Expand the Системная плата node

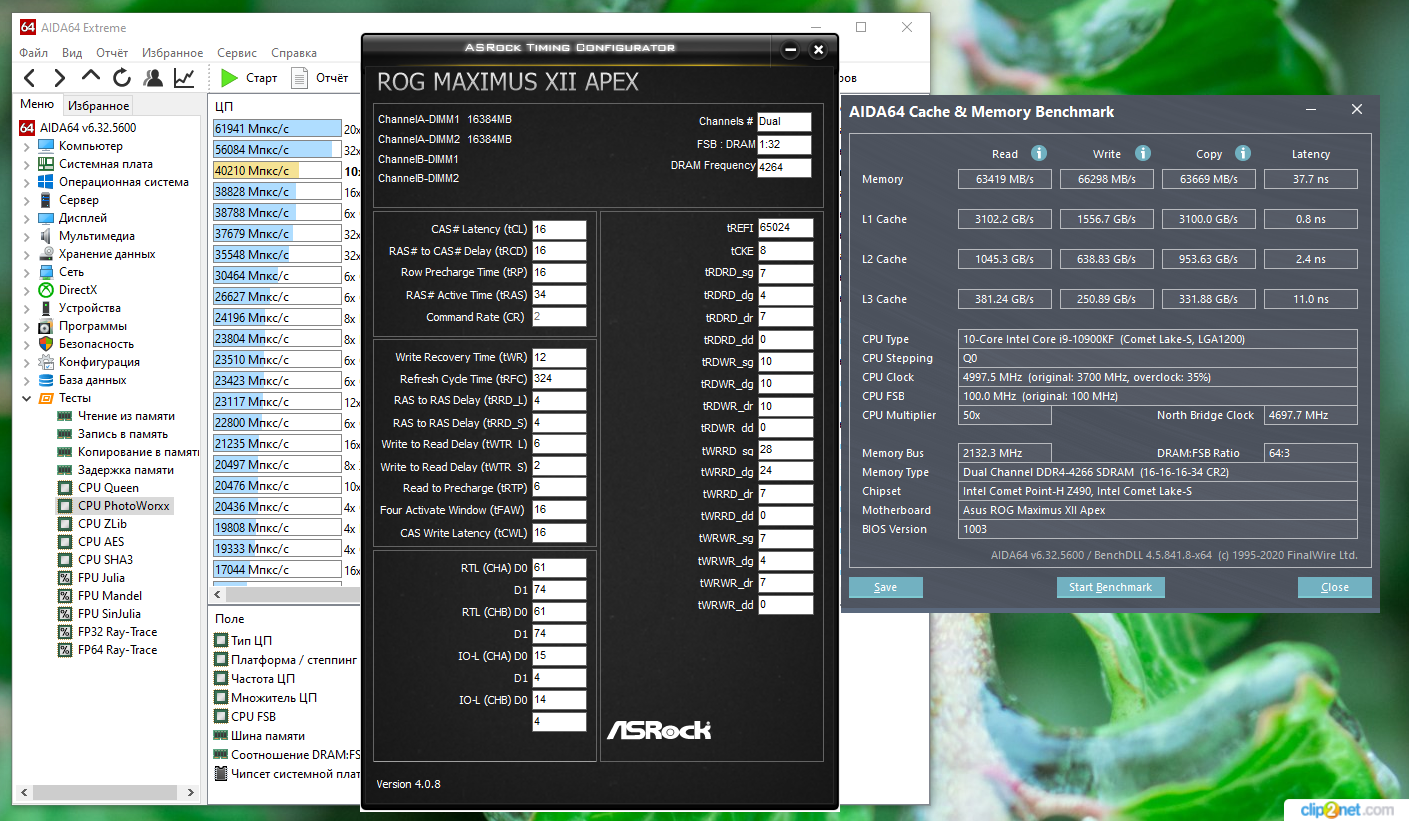(27, 164)
